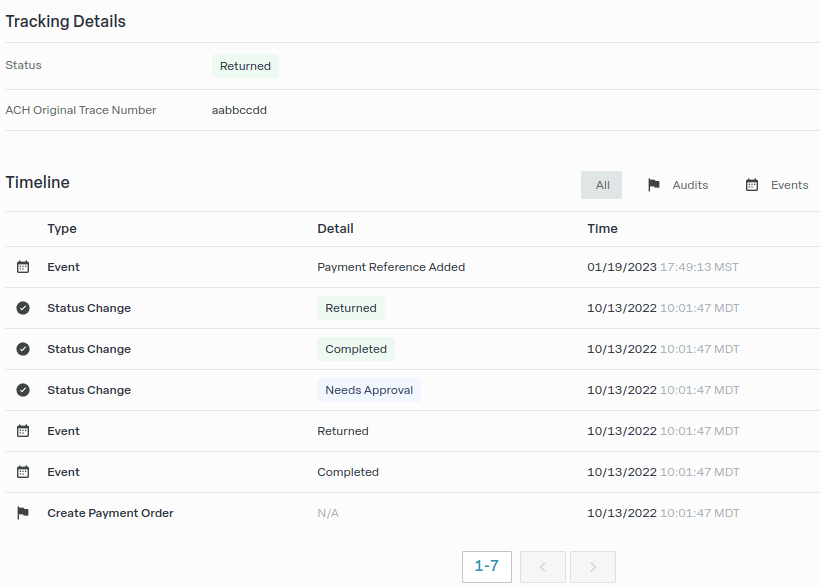Viewport: 820px width, 587px height.
Task: Click checkmark icon beside Needs Approval row
Action: click(x=23, y=390)
